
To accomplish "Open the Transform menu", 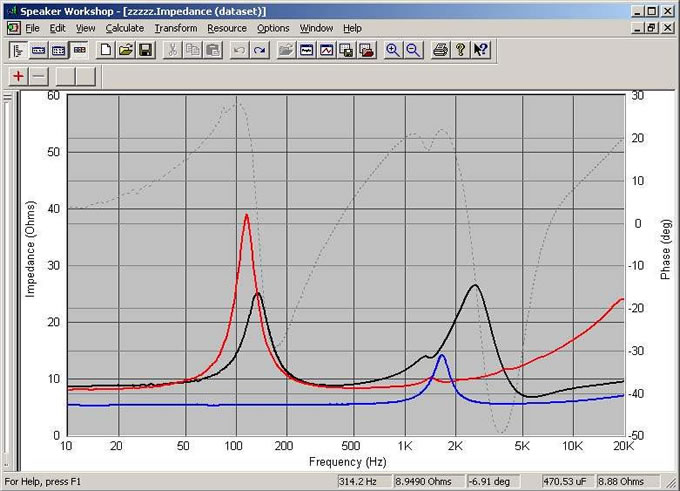I will point(175,28).
